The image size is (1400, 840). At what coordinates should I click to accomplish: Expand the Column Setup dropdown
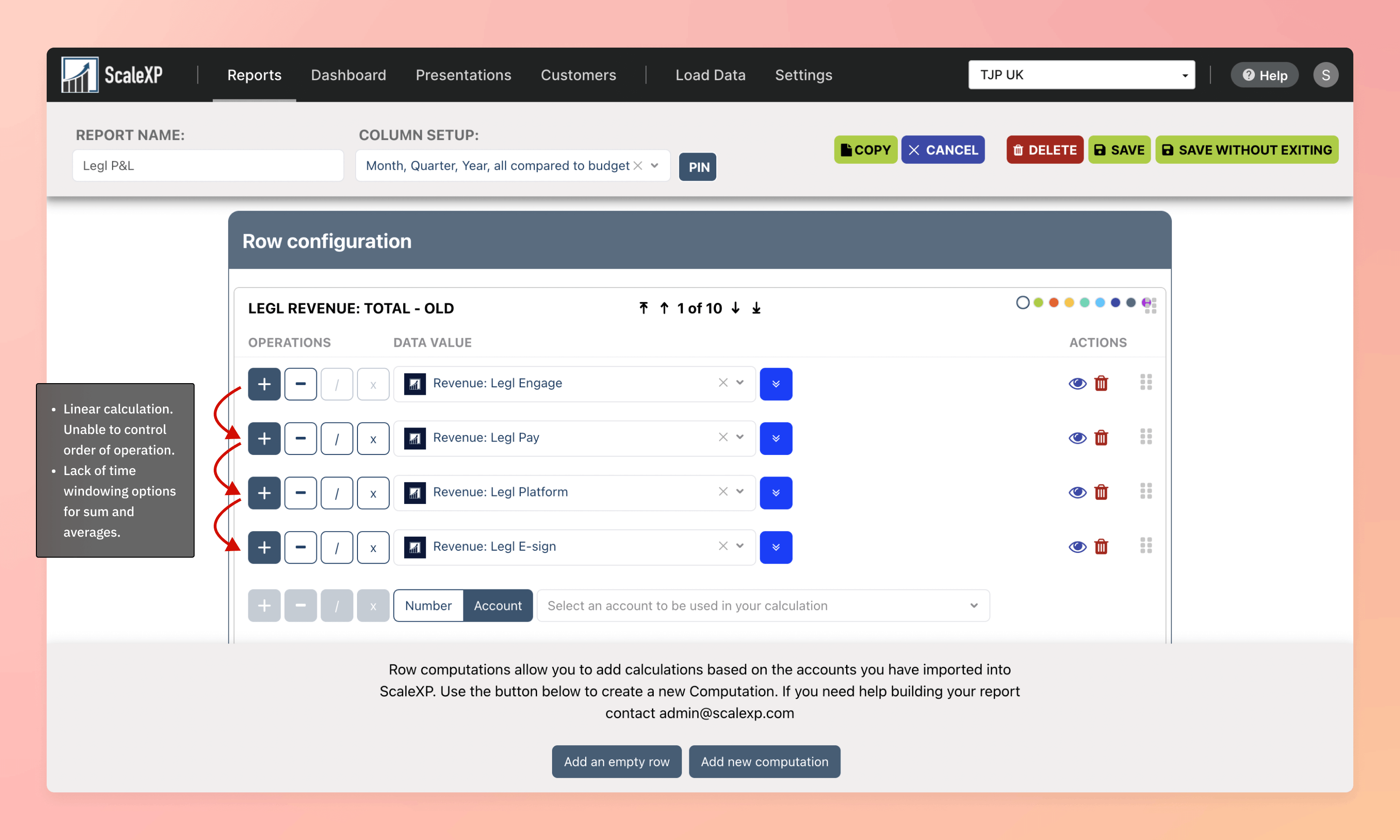pos(655,165)
